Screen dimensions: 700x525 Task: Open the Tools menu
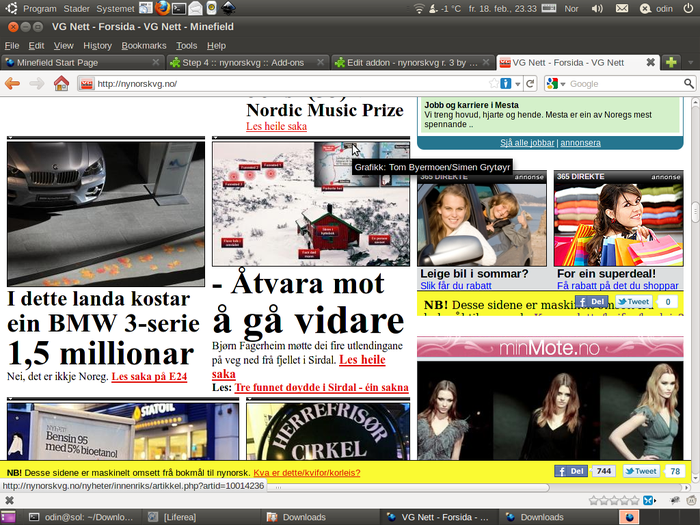pos(186,46)
